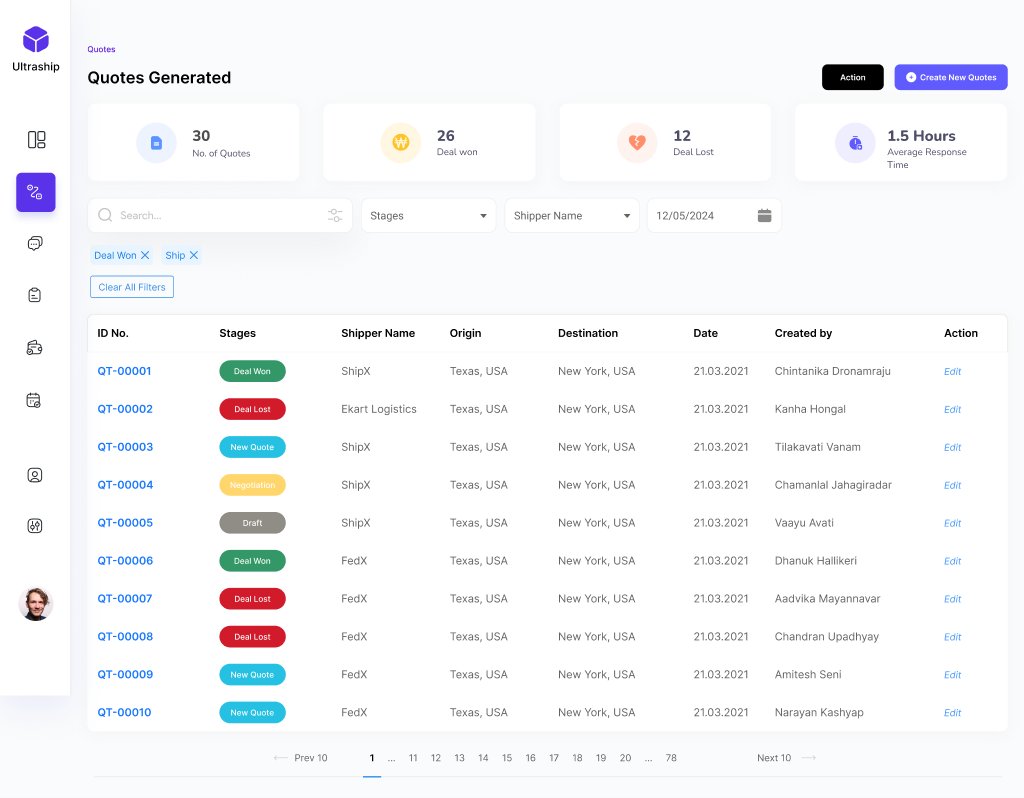Viewport: 1024px width, 798px height.
Task: Remove the Deal Won filter chip
Action: coord(145,255)
